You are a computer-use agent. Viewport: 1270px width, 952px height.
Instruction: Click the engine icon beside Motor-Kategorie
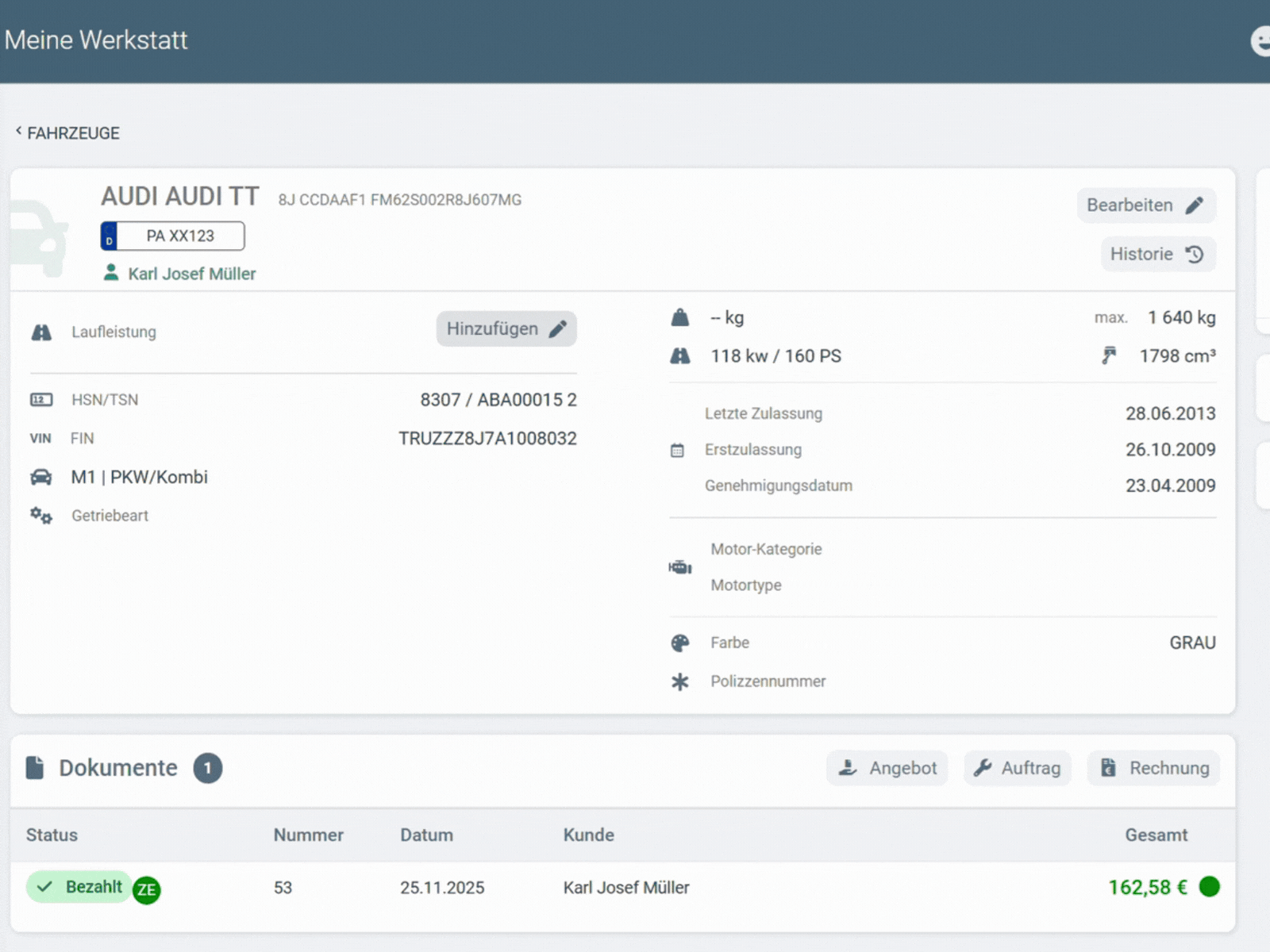point(680,567)
